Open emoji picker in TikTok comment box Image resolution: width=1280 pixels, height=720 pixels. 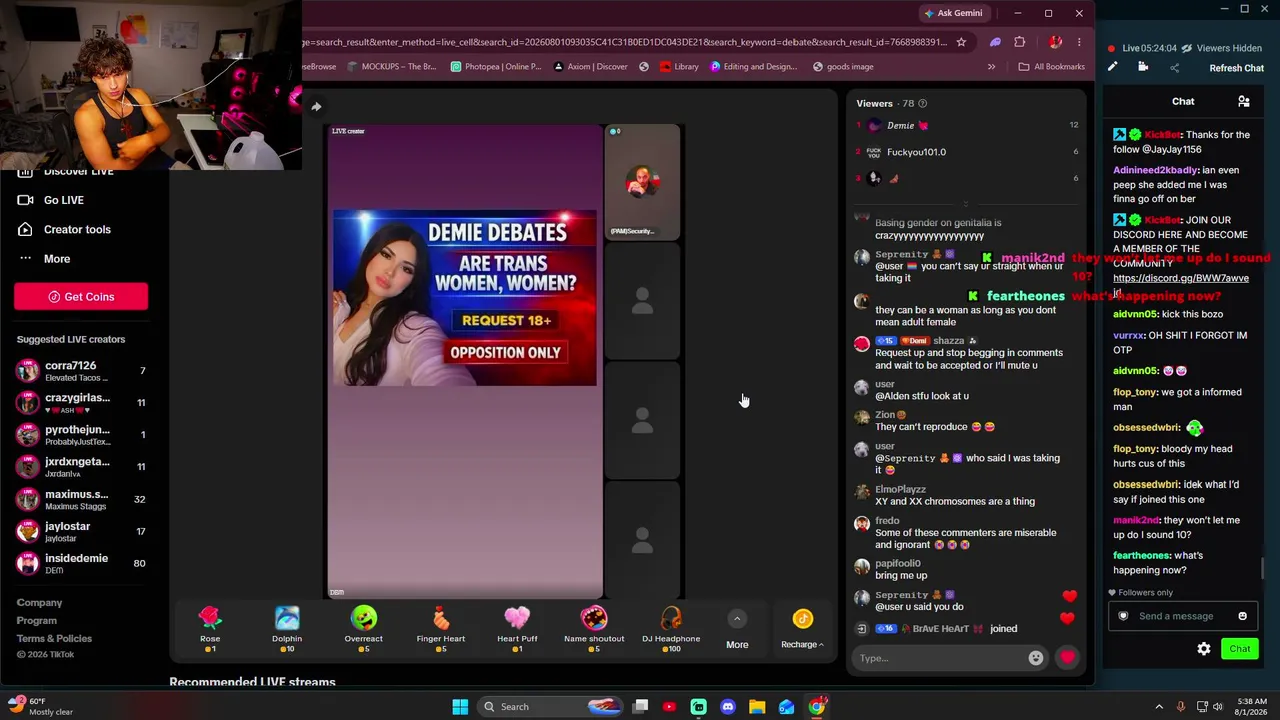[1036, 658]
